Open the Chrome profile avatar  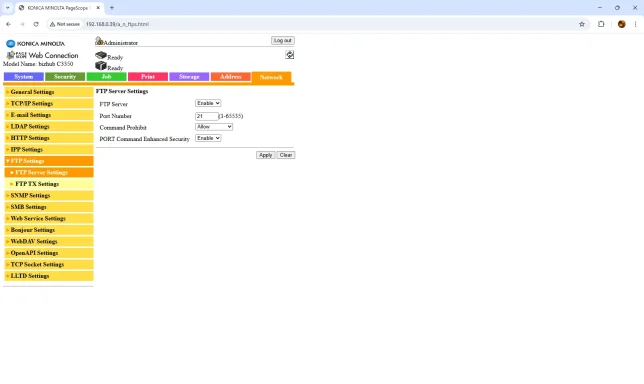click(621, 24)
